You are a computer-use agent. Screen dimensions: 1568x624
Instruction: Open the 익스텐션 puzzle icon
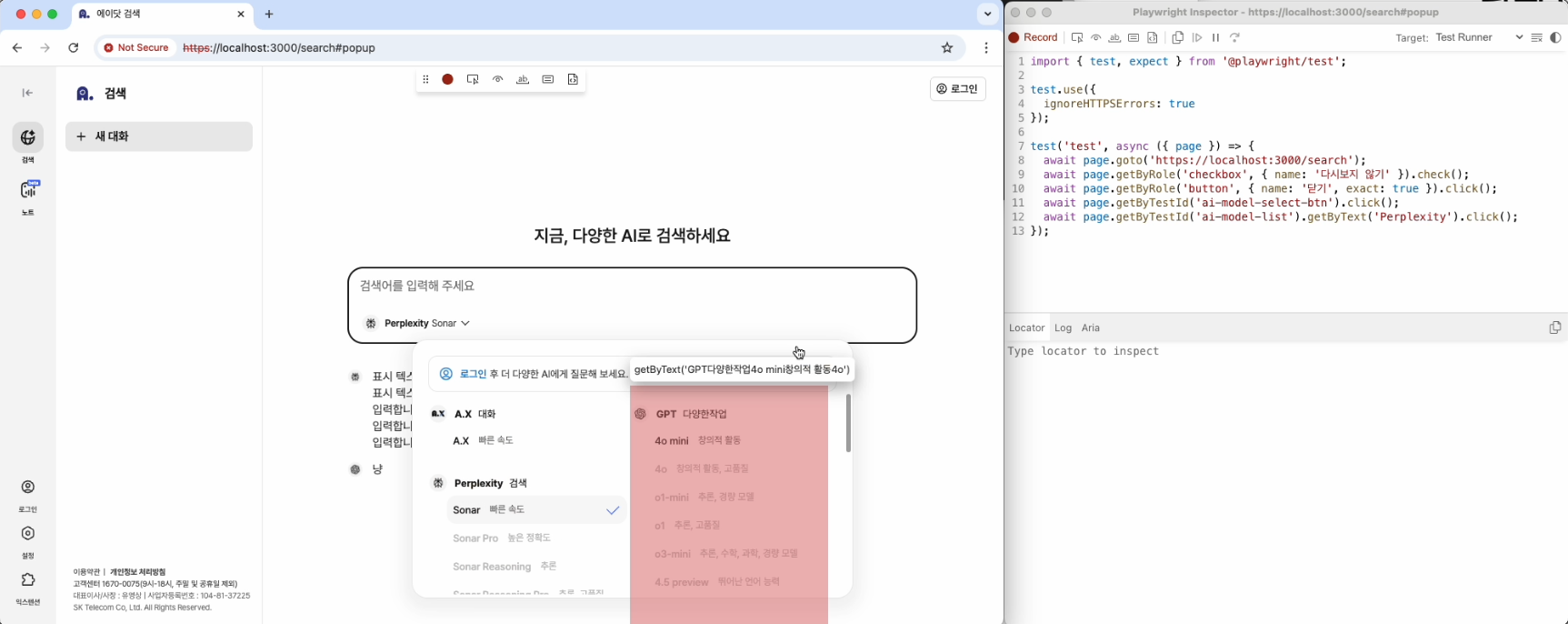pyautogui.click(x=28, y=579)
